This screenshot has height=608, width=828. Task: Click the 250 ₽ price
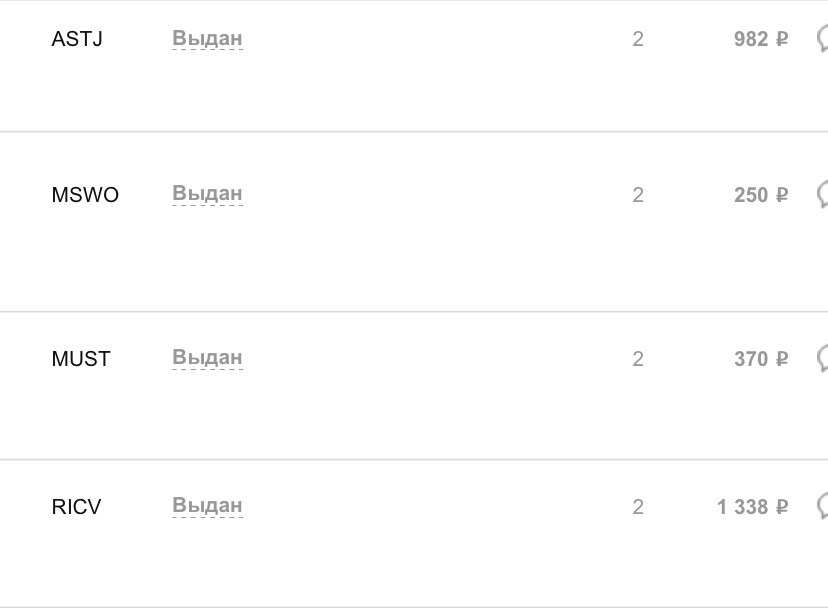pos(761,195)
